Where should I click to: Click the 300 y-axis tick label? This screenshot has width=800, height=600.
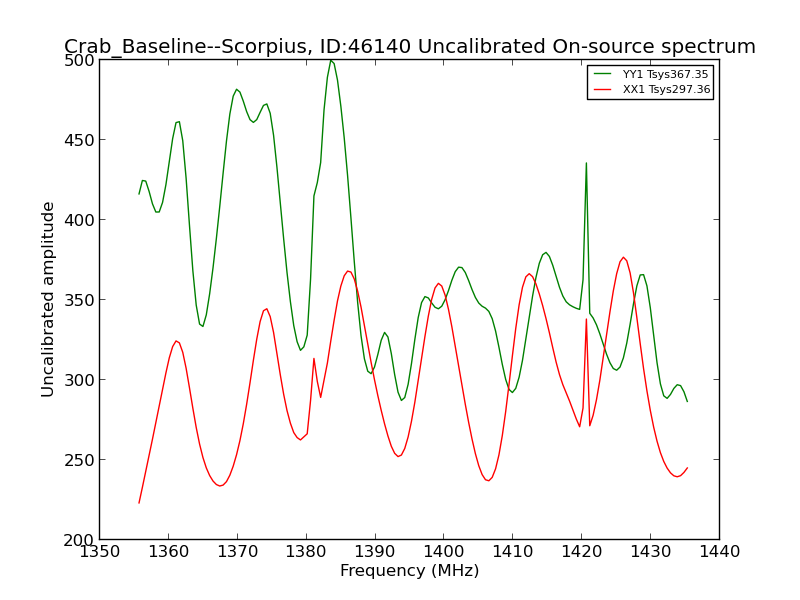pyautogui.click(x=79, y=380)
